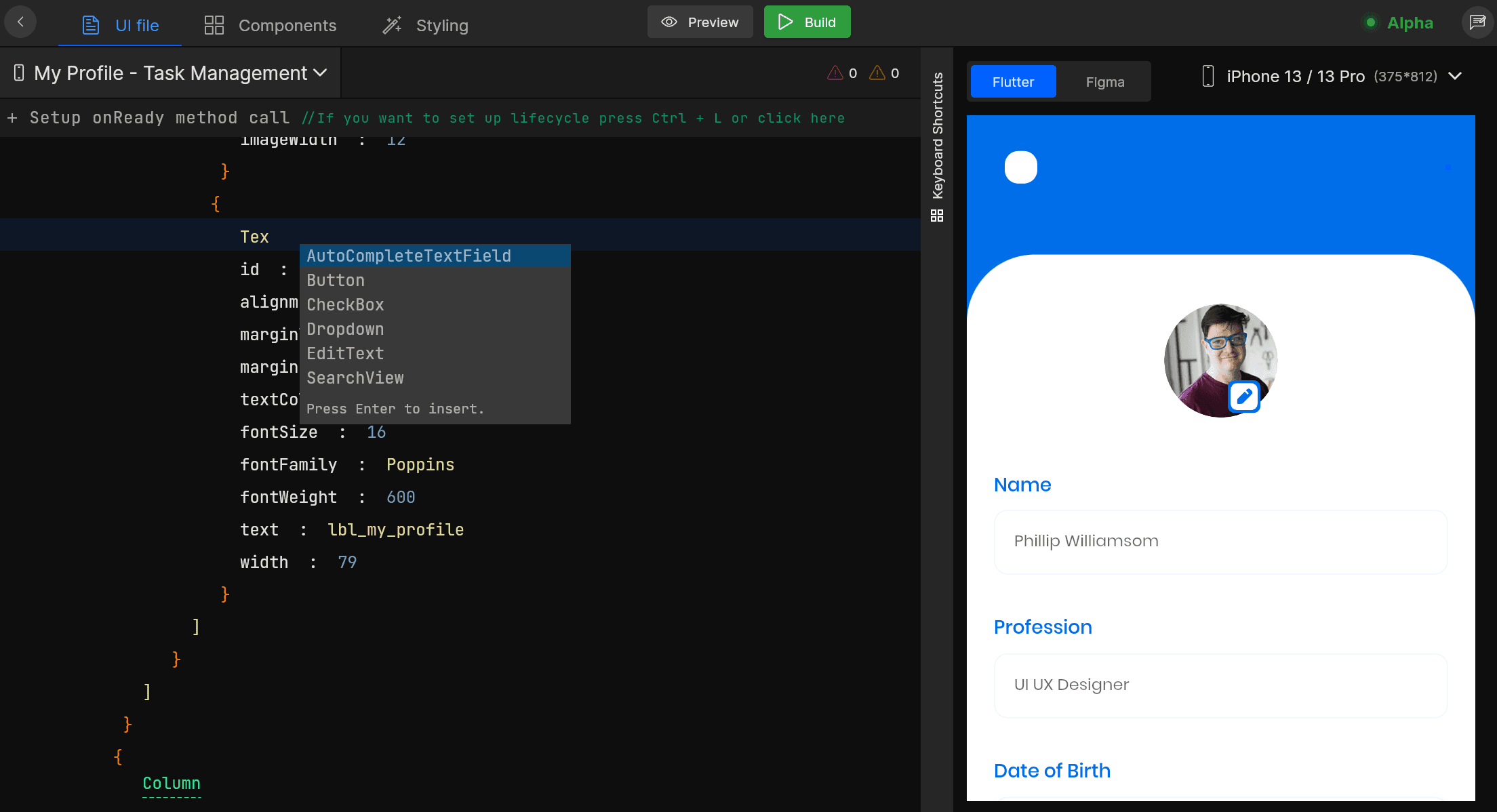Image resolution: width=1497 pixels, height=812 pixels.
Task: Click the fontSize value 16
Action: point(376,432)
